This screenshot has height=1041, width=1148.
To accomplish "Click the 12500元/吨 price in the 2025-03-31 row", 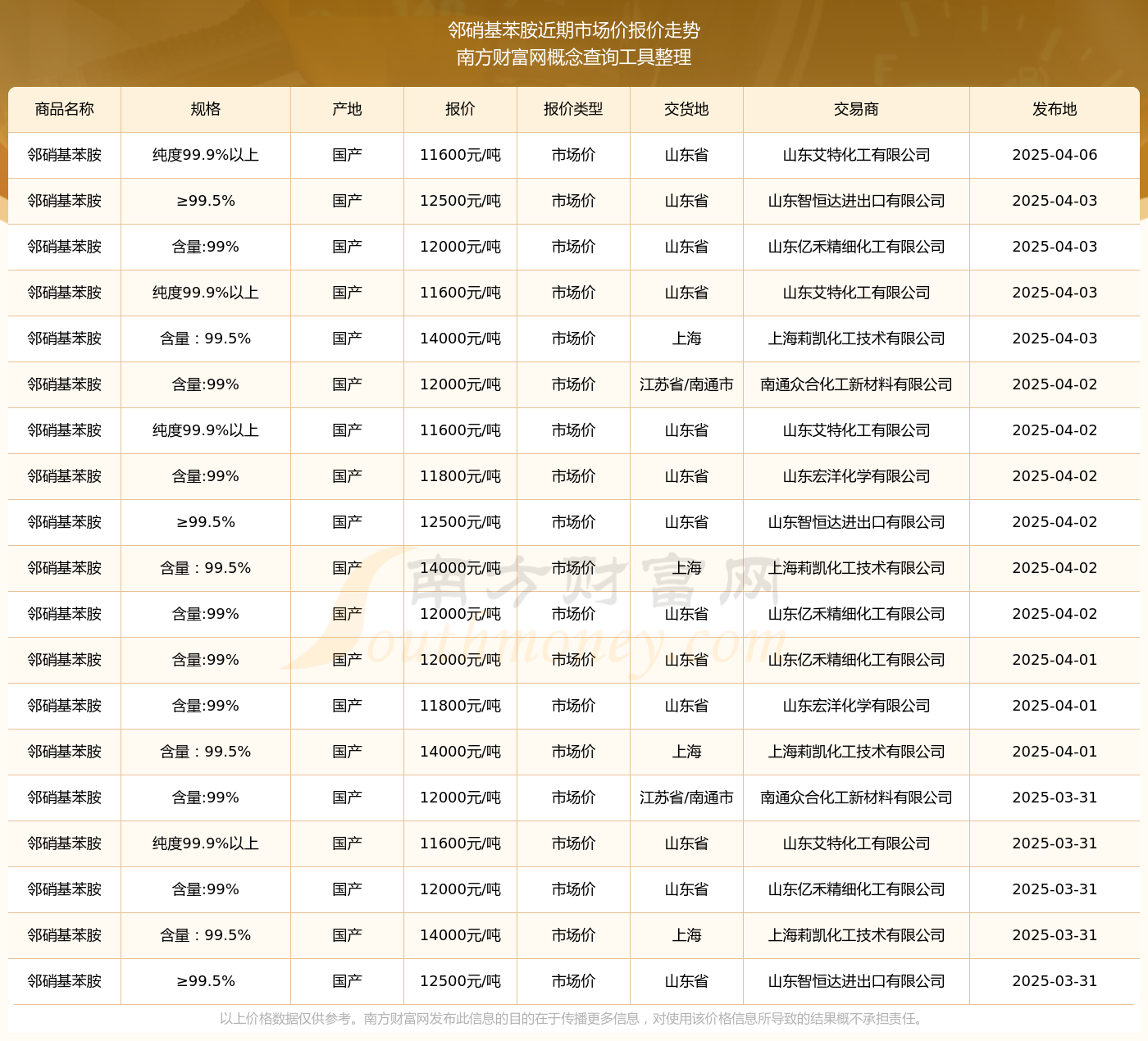I will 460,981.
